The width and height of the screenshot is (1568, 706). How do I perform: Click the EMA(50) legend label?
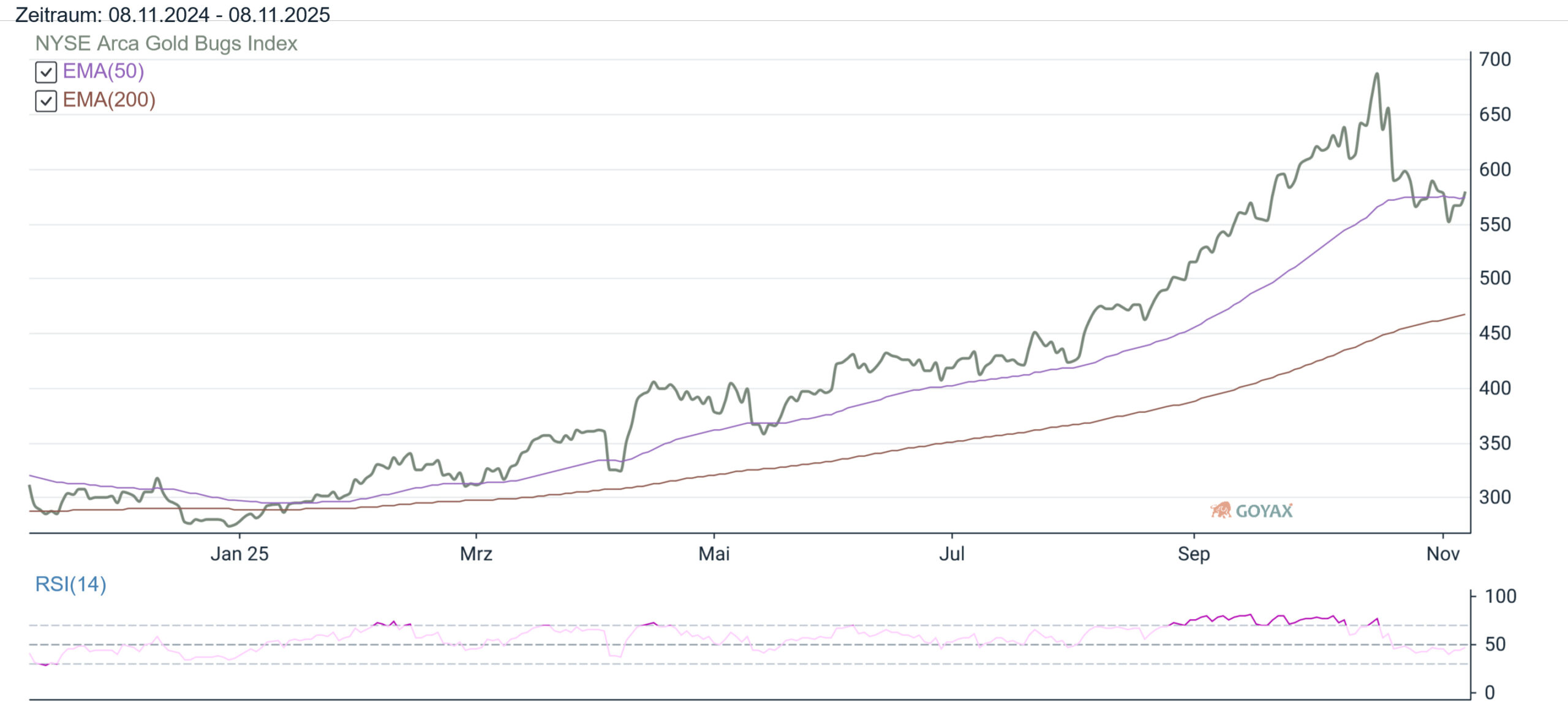coord(103,71)
